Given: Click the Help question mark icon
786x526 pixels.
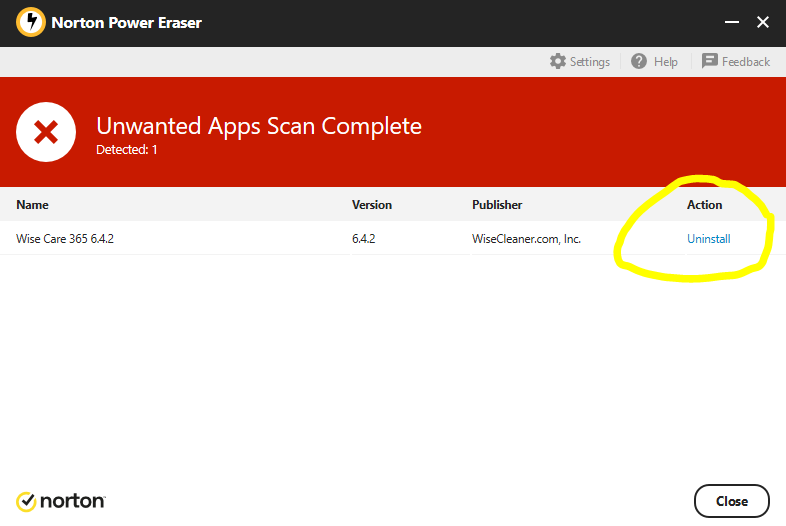Looking at the screenshot, I should pos(639,61).
